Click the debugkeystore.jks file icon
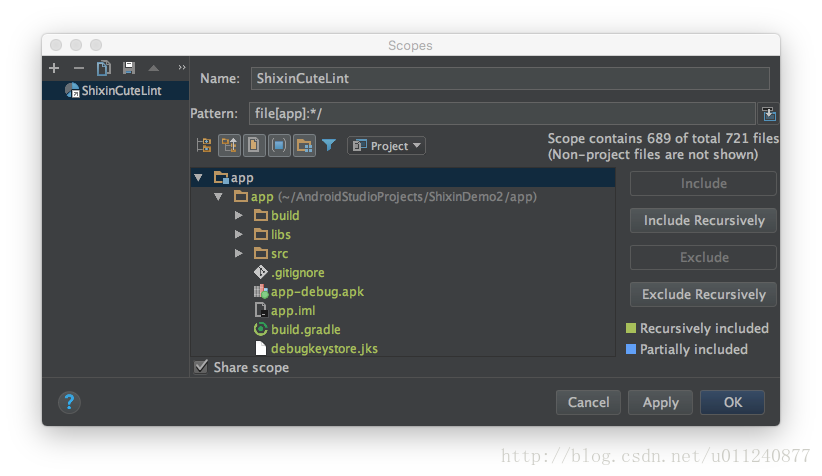The image size is (822, 476). tap(261, 348)
